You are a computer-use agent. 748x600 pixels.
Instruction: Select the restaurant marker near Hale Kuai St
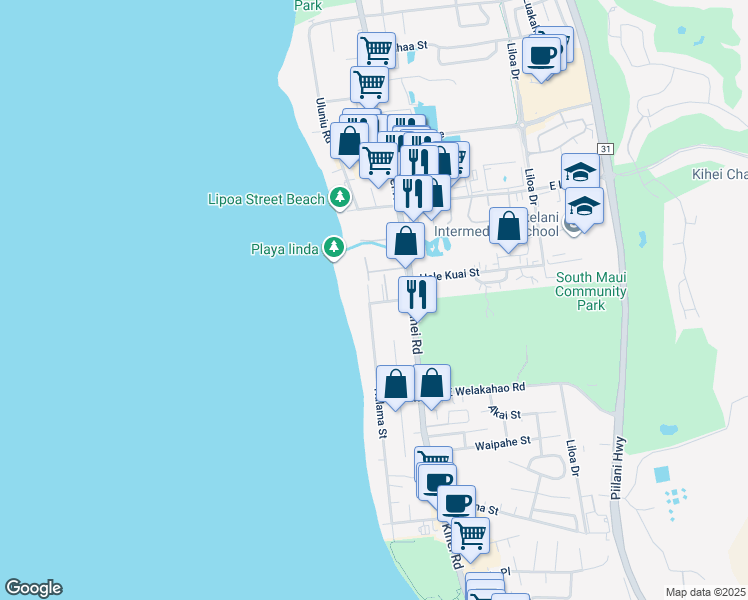[x=417, y=294]
